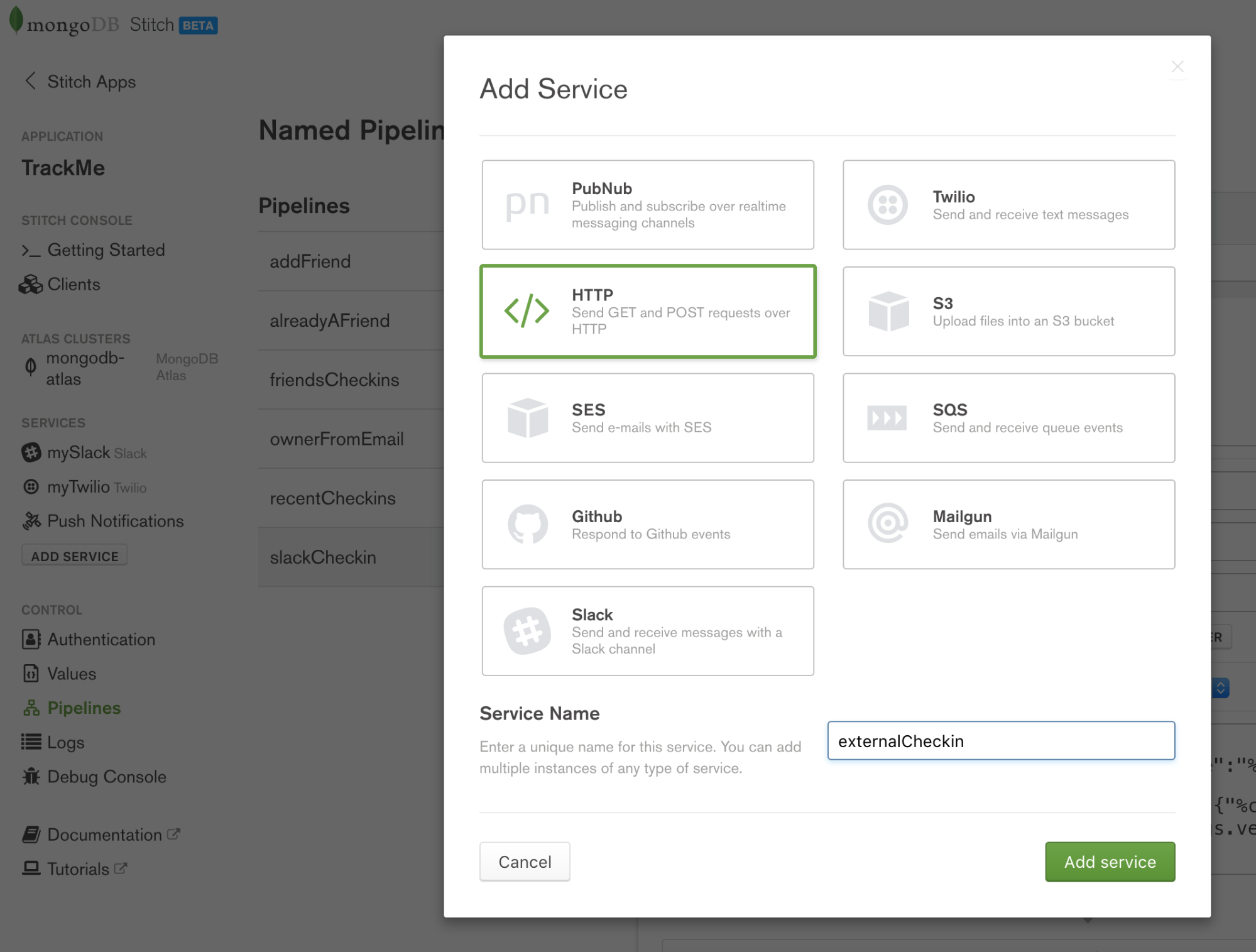Click the mongodb-atlas cluster icon in sidebar
Image resolution: width=1256 pixels, height=952 pixels.
tap(30, 368)
